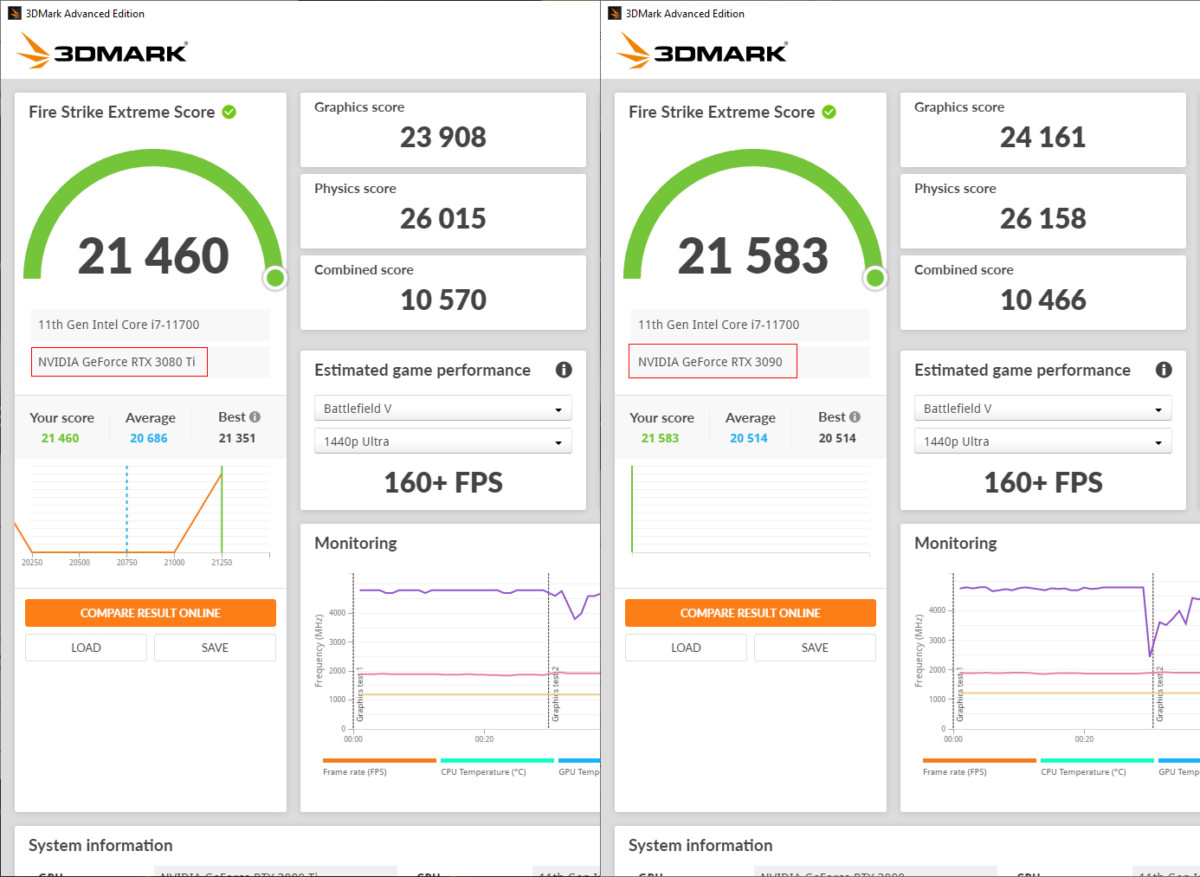The width and height of the screenshot is (1200, 877).
Task: Click 11th Gen Intel Core i7-11700 in left window
Action: coord(118,325)
